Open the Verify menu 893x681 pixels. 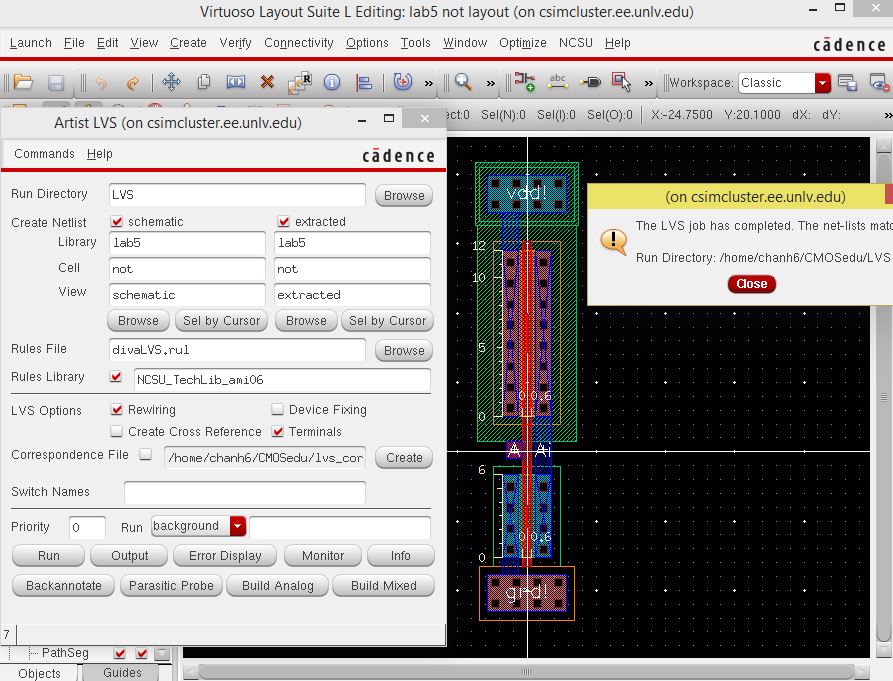[x=235, y=43]
